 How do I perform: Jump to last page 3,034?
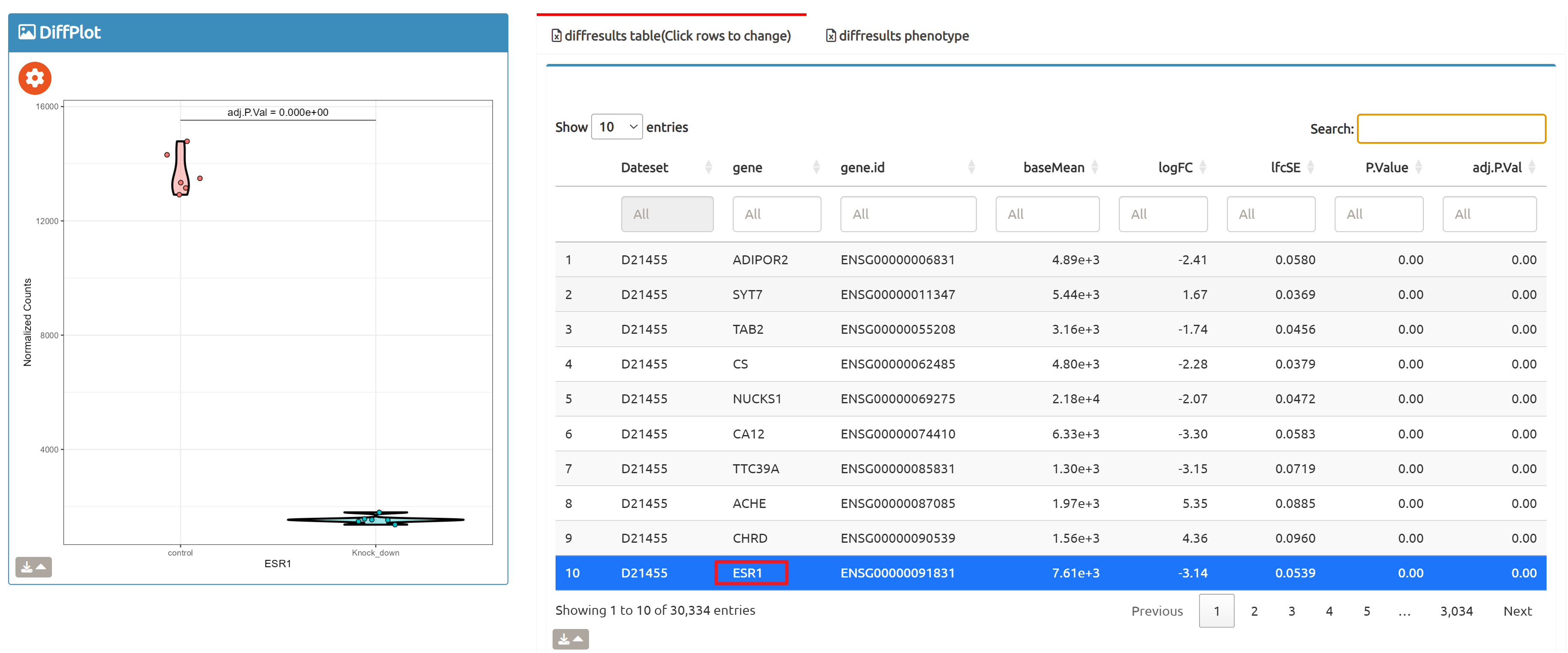pos(1456,611)
